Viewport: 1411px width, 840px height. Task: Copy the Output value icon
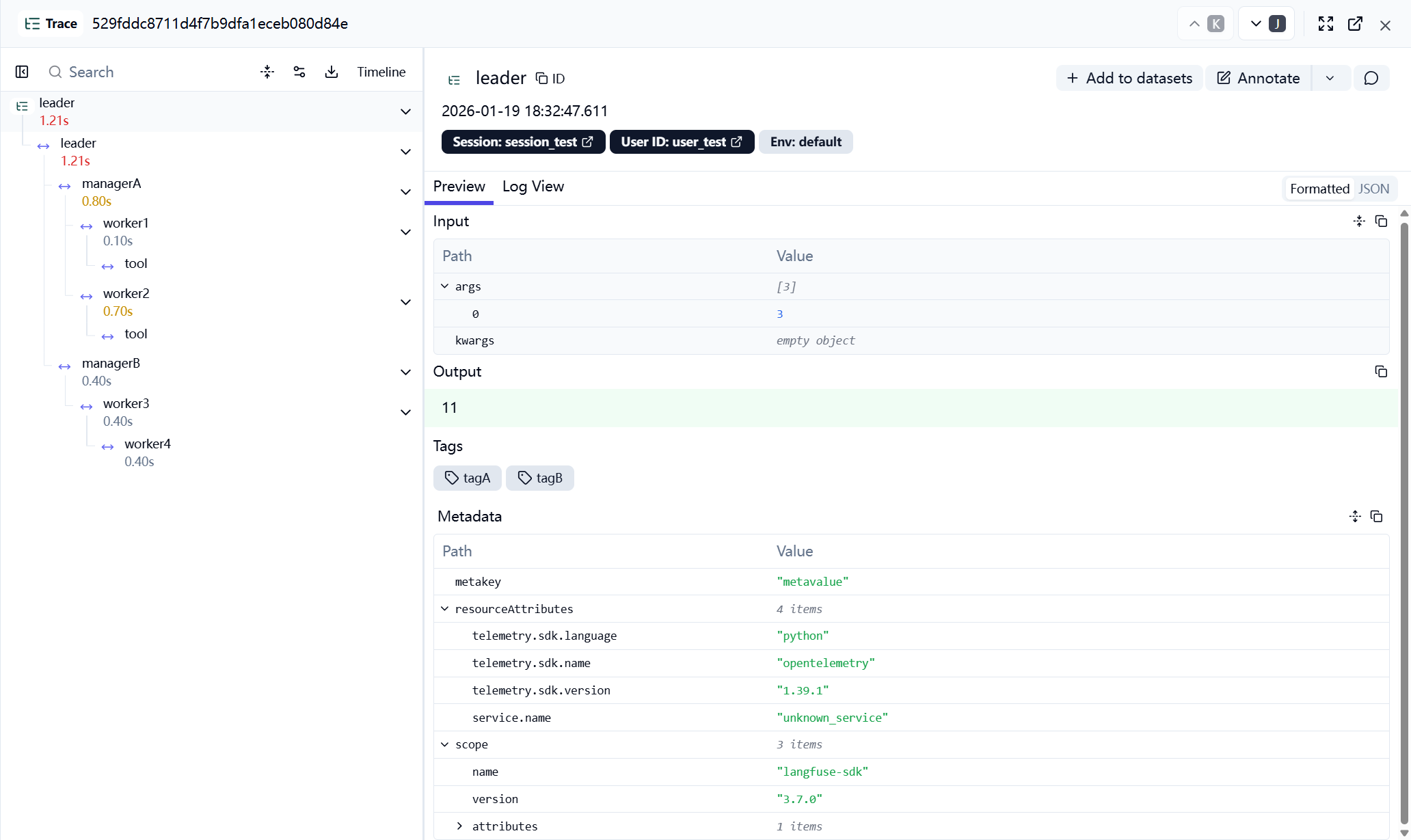point(1381,371)
